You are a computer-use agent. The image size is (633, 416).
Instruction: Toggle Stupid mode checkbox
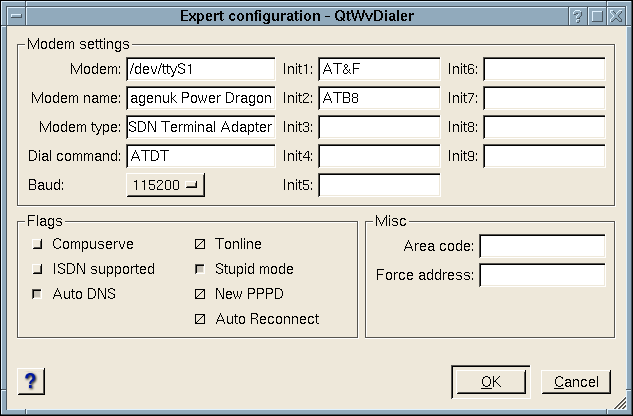tap(200, 269)
